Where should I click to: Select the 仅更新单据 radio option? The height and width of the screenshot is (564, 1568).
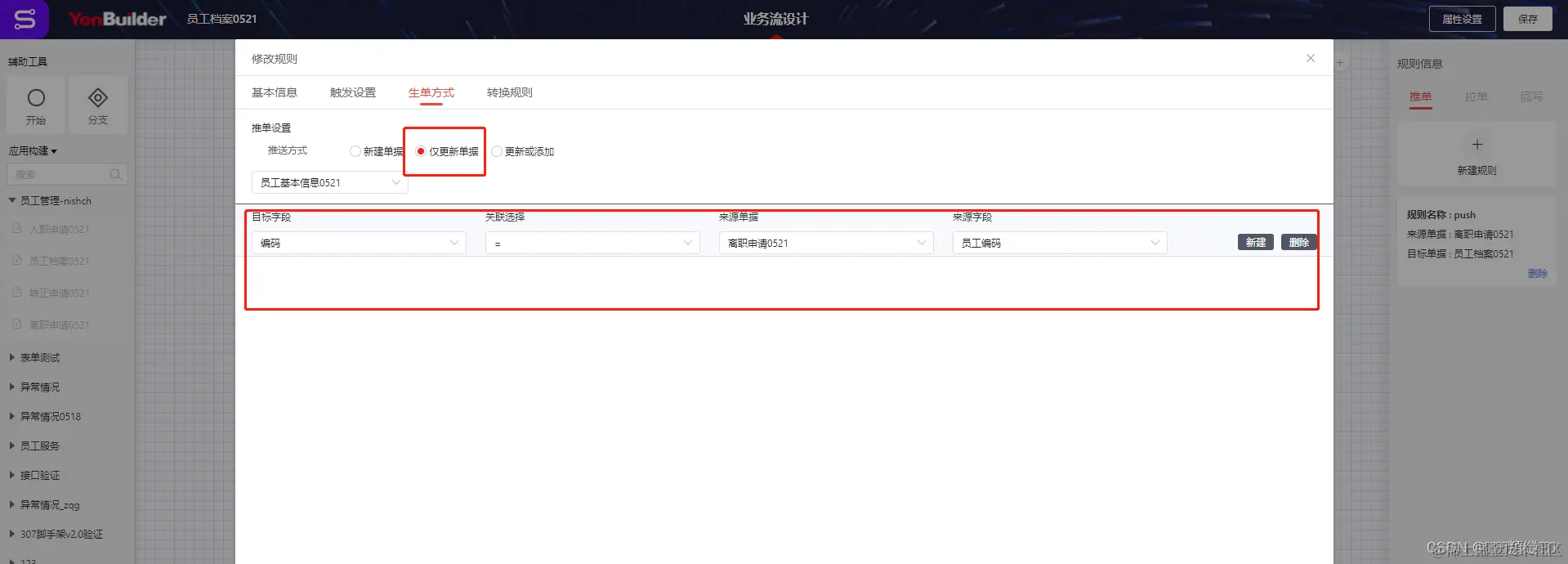(x=421, y=151)
